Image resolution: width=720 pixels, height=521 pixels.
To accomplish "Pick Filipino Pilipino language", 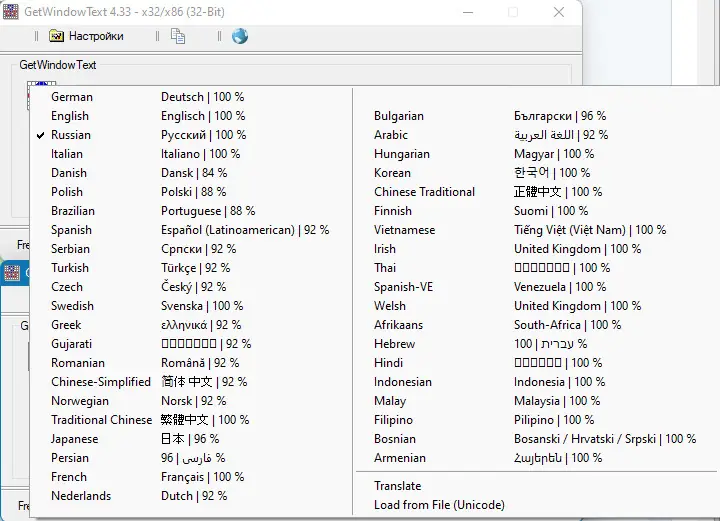I will click(536, 420).
